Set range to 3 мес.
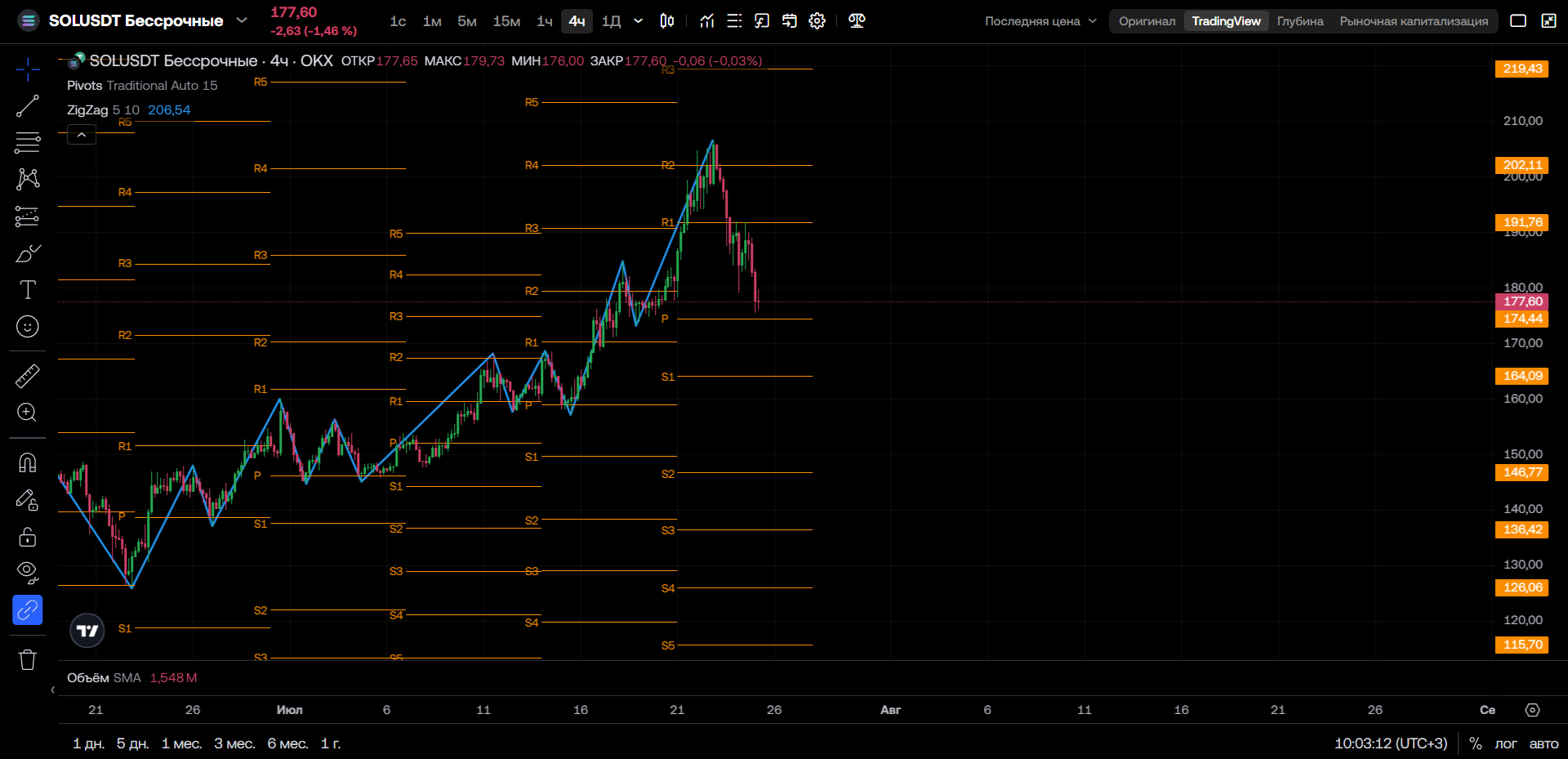The height and width of the screenshot is (759, 1568). [234, 743]
